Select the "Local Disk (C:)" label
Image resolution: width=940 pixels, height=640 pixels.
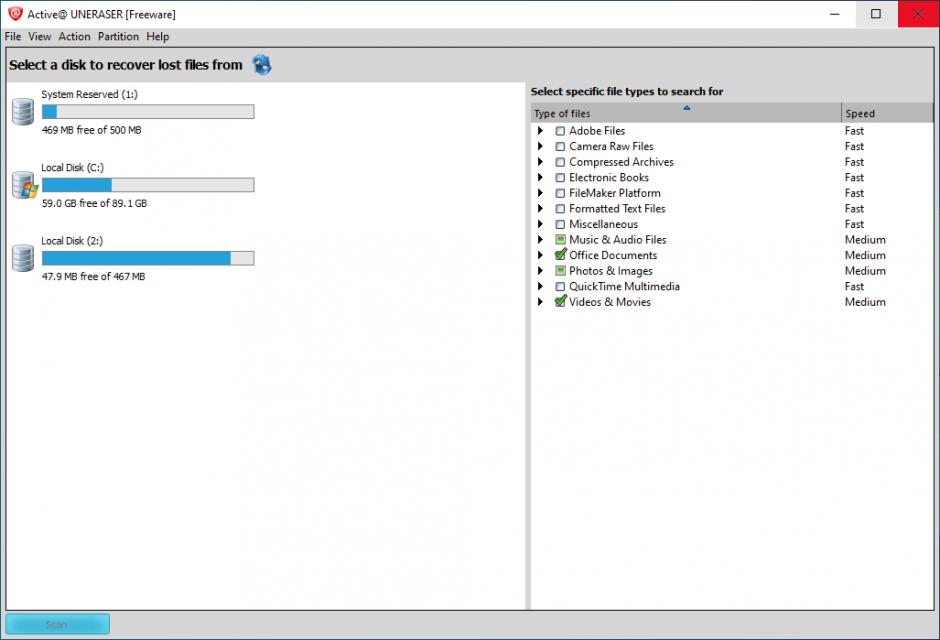pyautogui.click(x=73, y=168)
